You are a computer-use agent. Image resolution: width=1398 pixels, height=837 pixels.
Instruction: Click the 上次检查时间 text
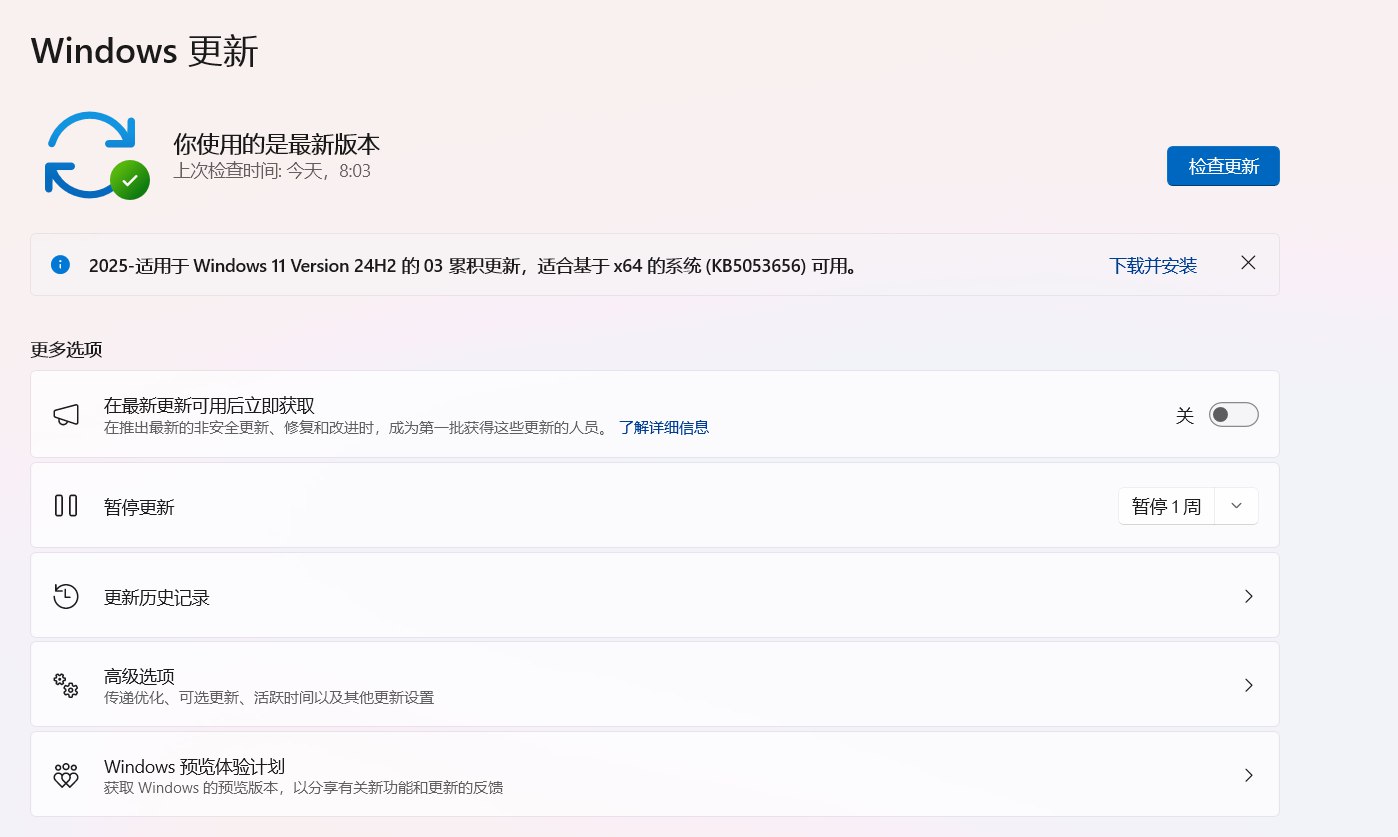(272, 171)
